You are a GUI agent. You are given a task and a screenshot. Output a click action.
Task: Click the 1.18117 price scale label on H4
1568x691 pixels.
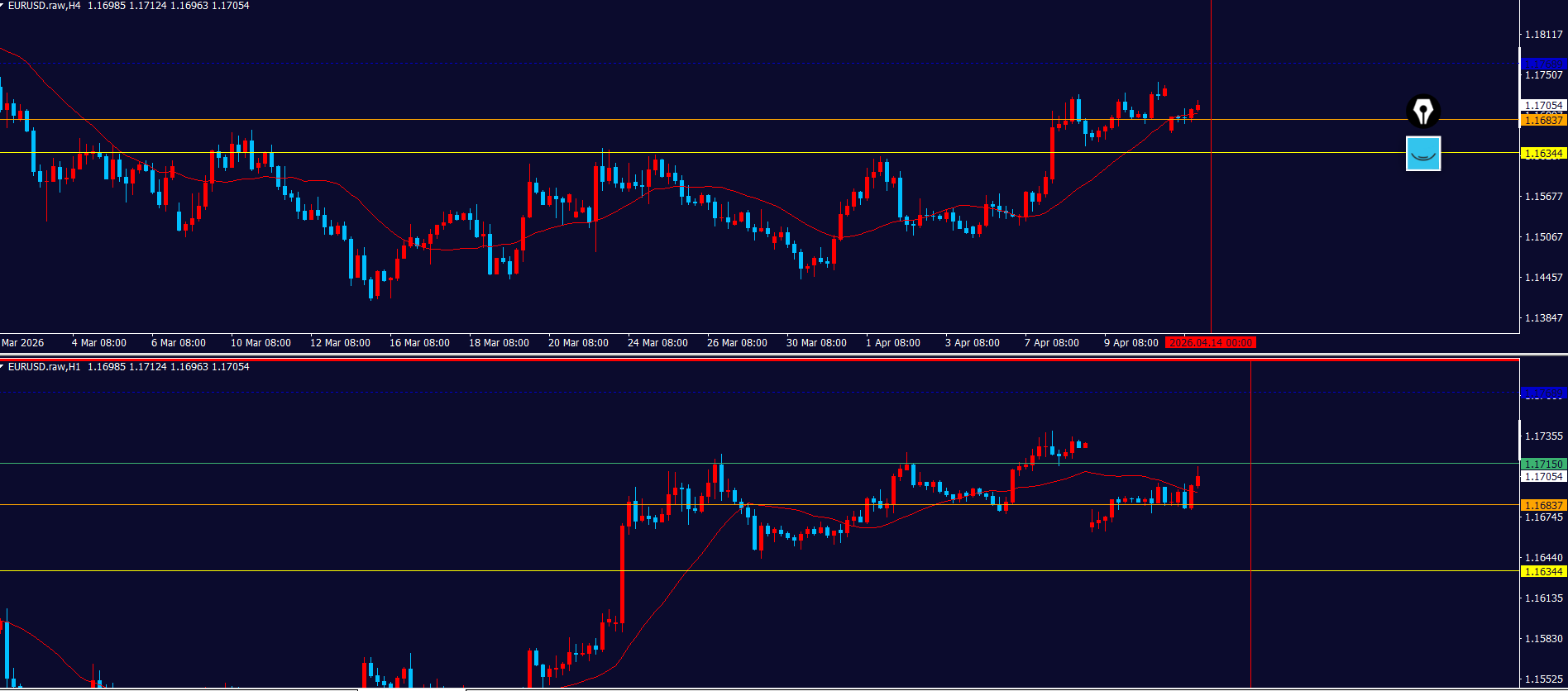point(1543,35)
